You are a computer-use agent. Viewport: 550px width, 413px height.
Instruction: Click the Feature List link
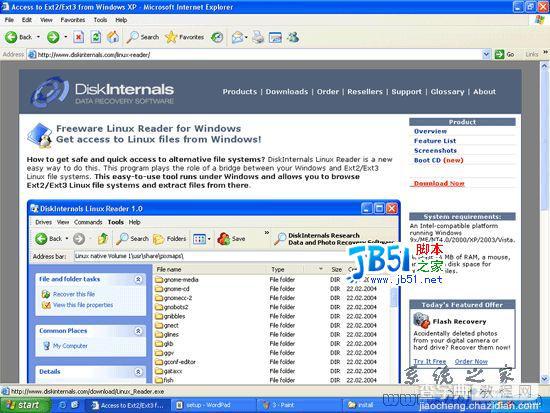click(x=435, y=141)
